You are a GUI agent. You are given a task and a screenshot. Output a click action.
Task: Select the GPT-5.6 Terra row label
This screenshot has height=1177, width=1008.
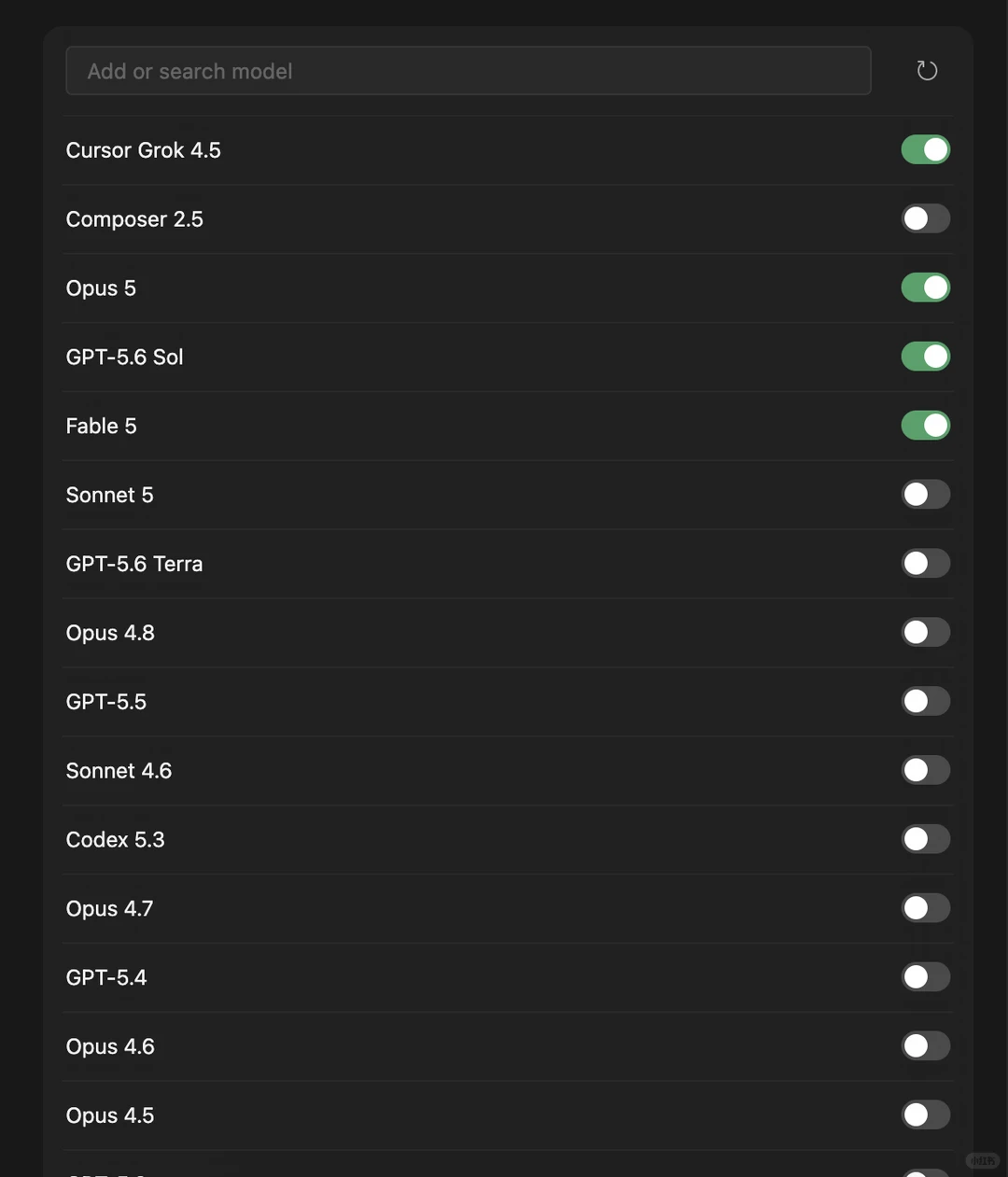pyautogui.click(x=134, y=564)
